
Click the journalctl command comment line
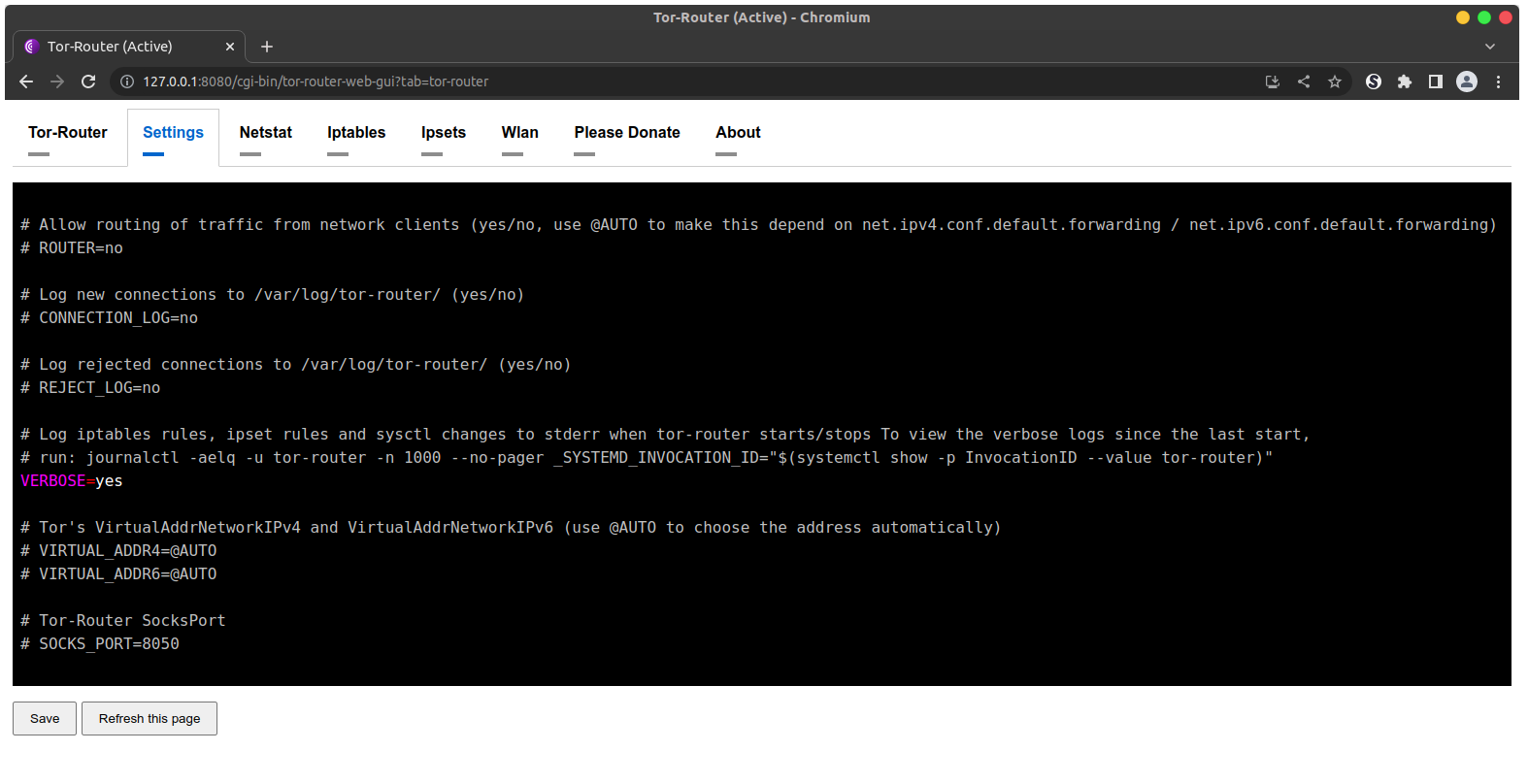pyautogui.click(x=647, y=458)
